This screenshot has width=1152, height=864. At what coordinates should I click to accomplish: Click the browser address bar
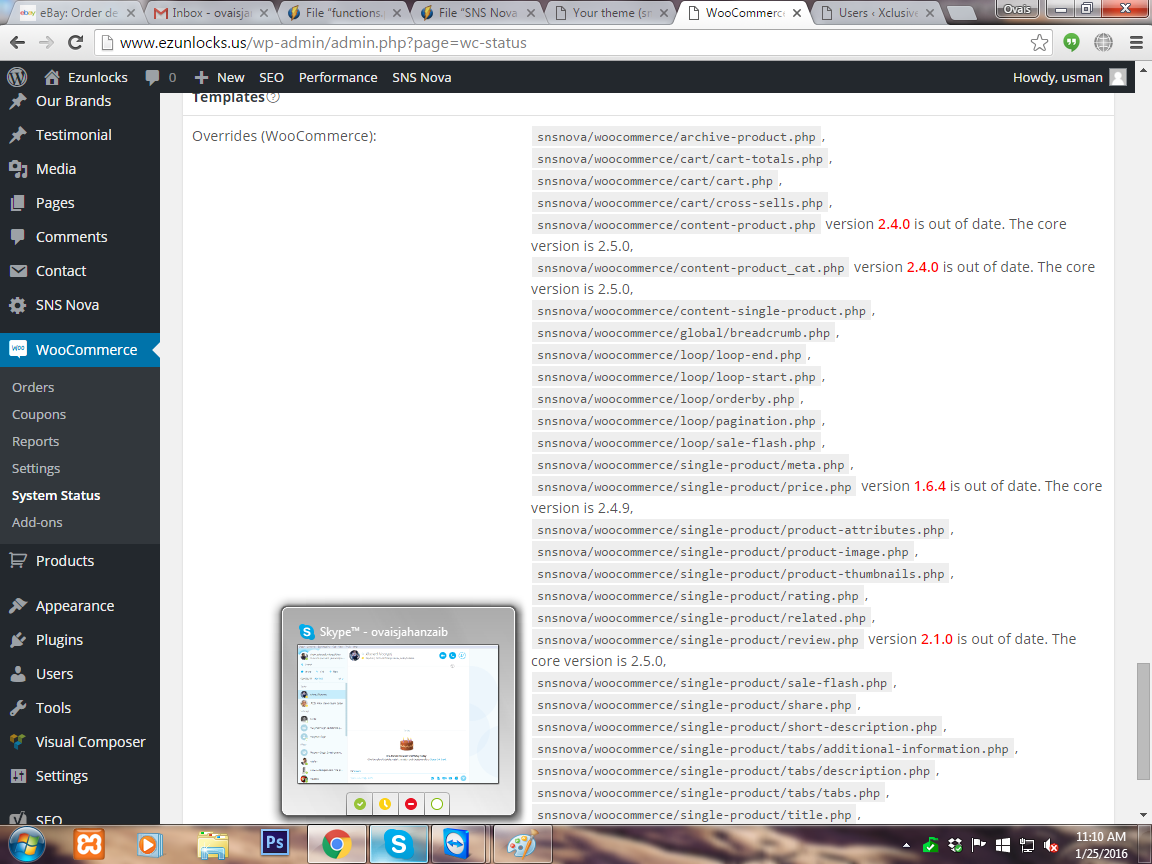[560, 43]
